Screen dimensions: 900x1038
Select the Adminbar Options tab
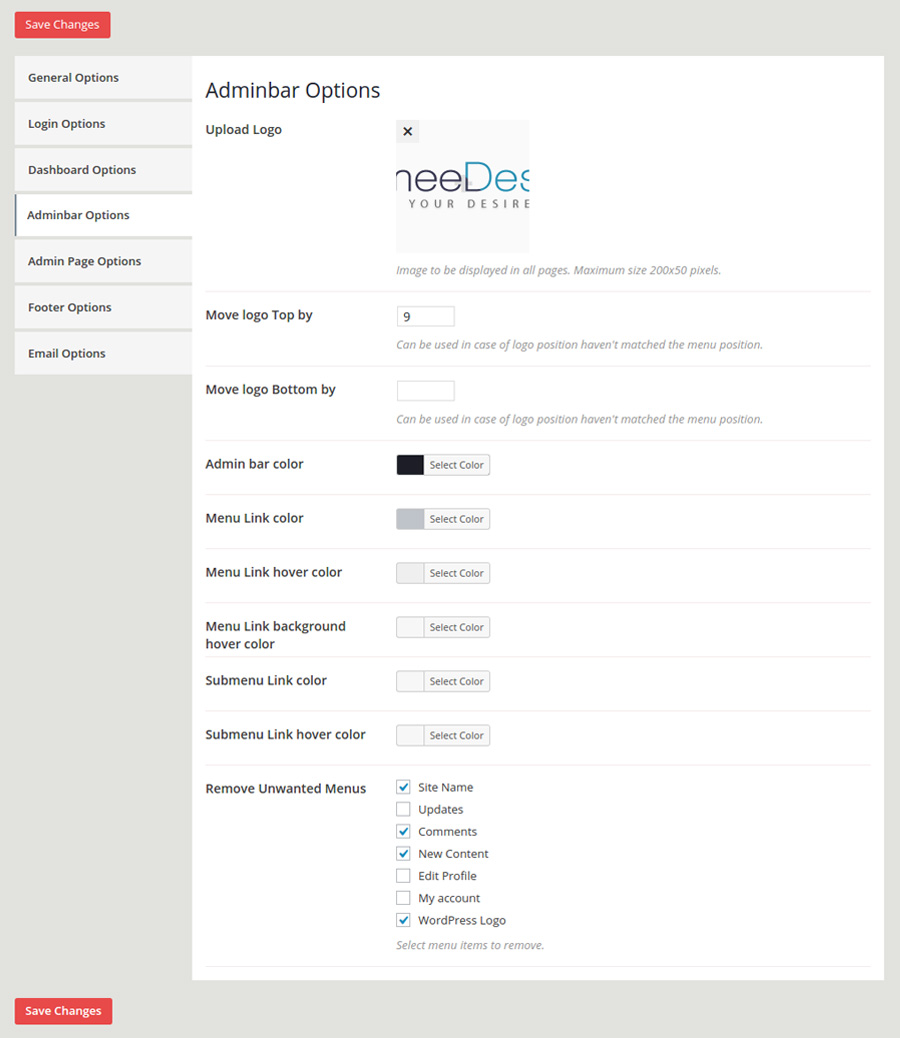coord(103,215)
